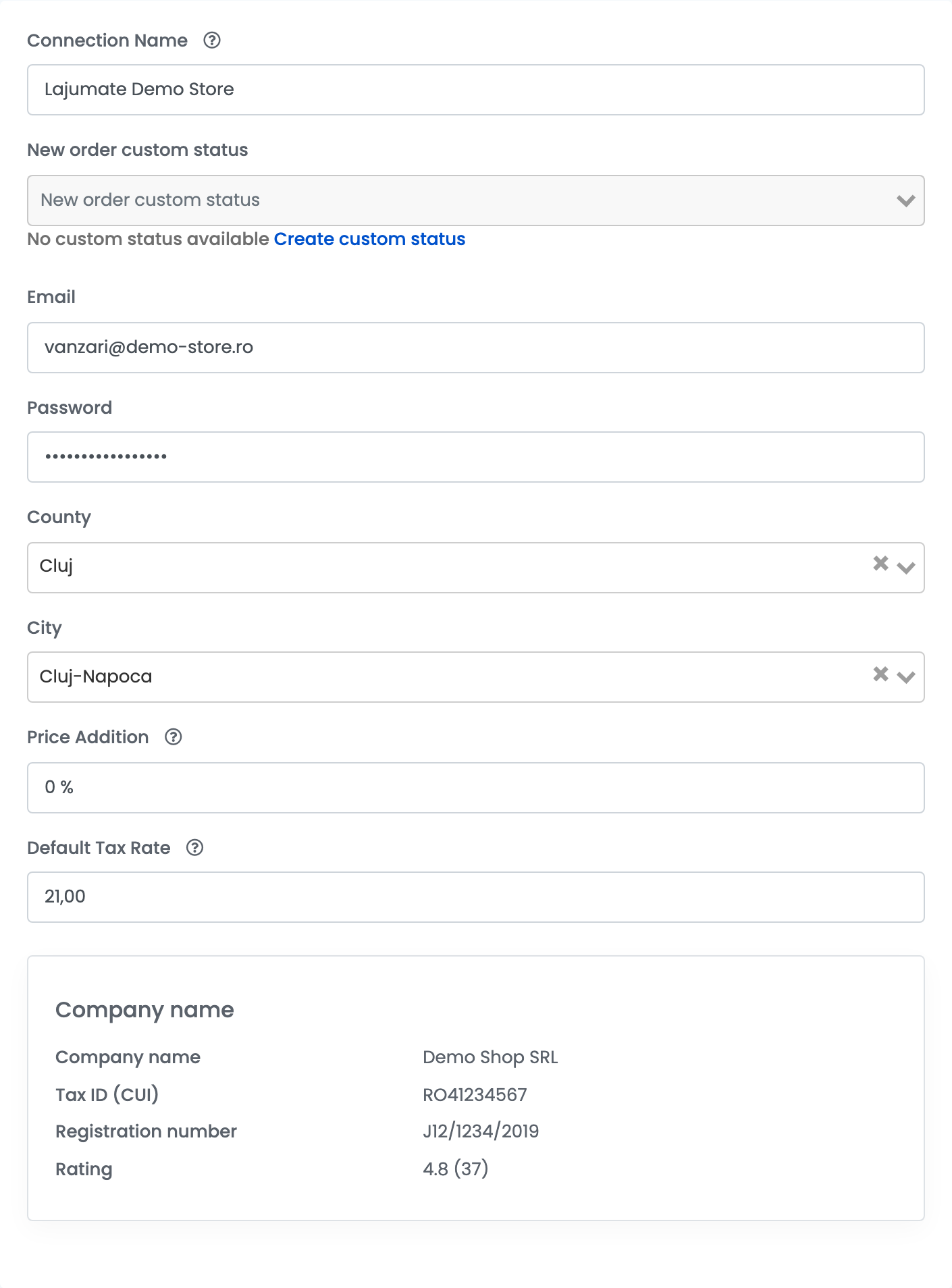Open Connection Name help tooltip icon
This screenshot has width=952, height=1288.
pos(212,41)
